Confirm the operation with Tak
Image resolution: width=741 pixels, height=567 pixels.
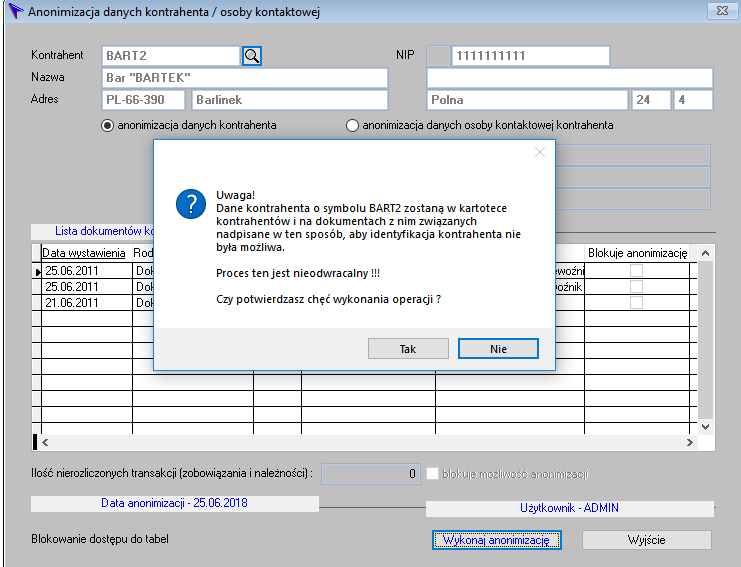click(x=408, y=349)
